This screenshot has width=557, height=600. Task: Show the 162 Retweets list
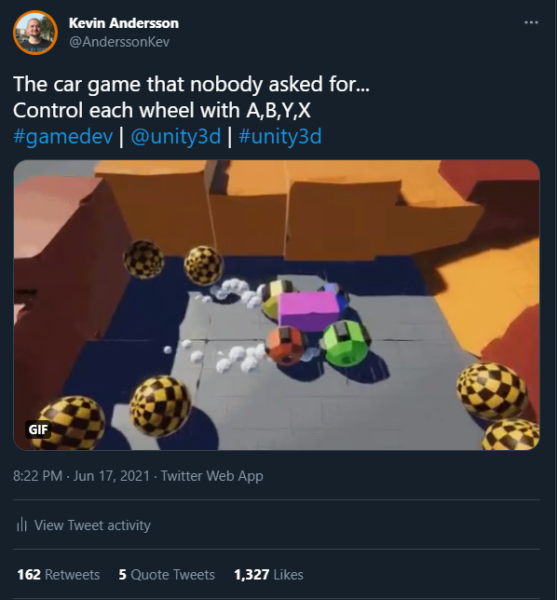click(x=59, y=574)
